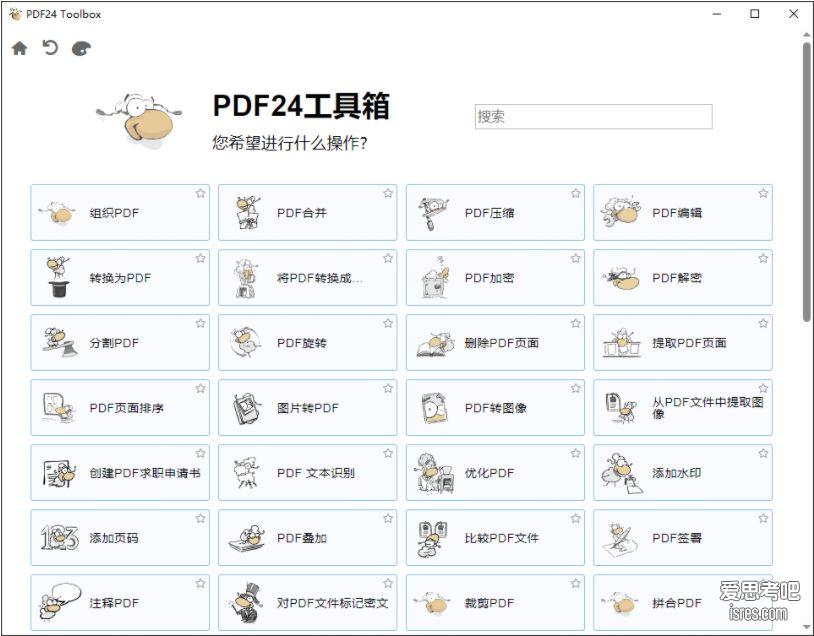Toggle favorite star on 分割PDF
Viewport: 814px width, 636px height.
(200, 323)
